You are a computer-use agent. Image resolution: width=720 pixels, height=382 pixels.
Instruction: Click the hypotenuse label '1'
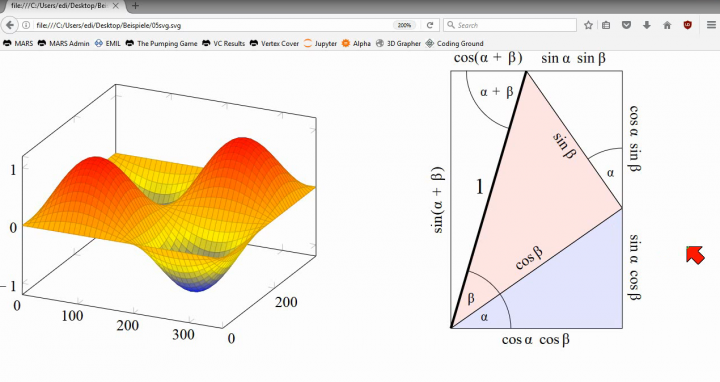click(x=479, y=187)
